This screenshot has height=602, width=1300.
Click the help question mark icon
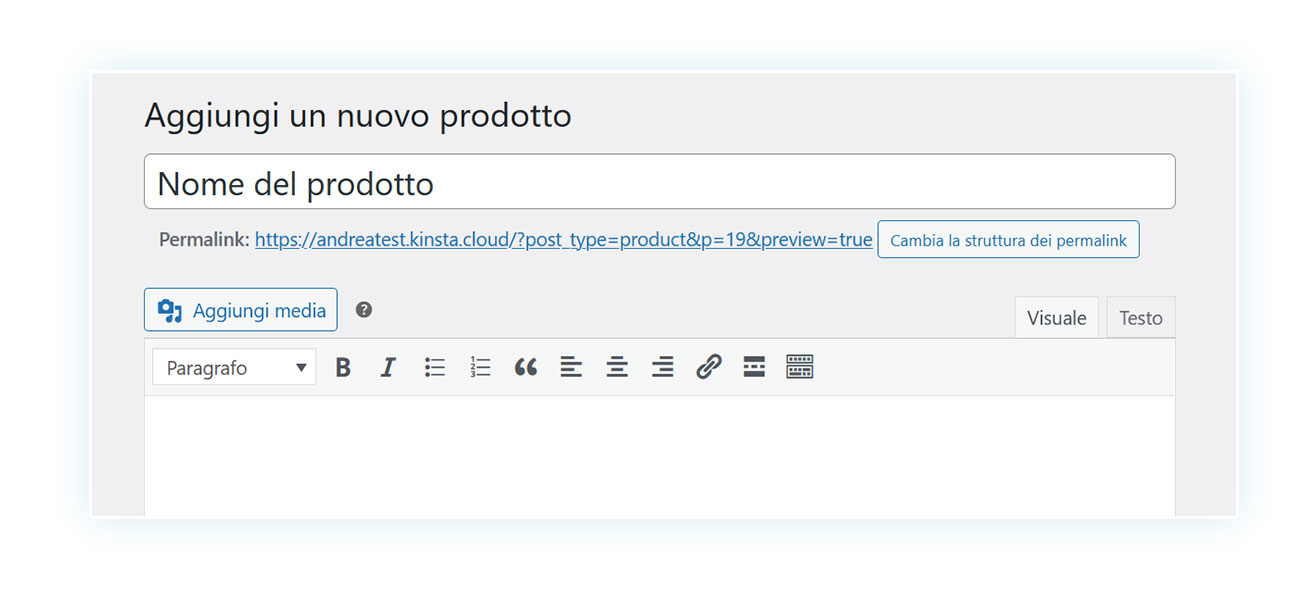(x=364, y=310)
